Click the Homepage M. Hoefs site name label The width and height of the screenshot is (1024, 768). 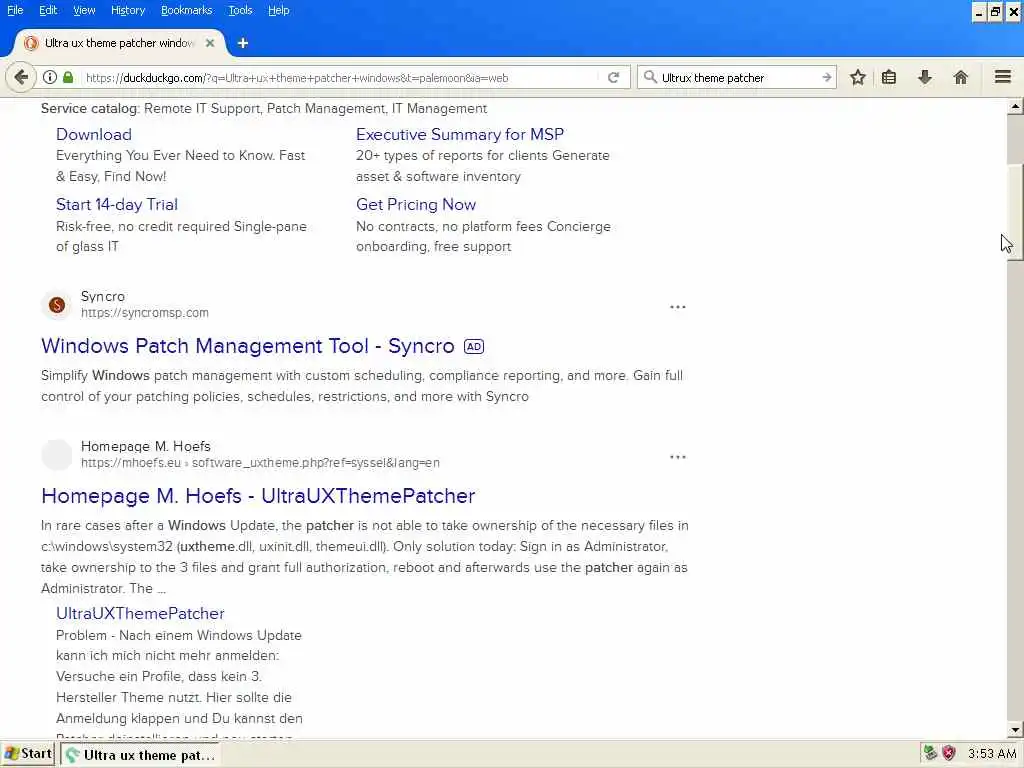(146, 446)
